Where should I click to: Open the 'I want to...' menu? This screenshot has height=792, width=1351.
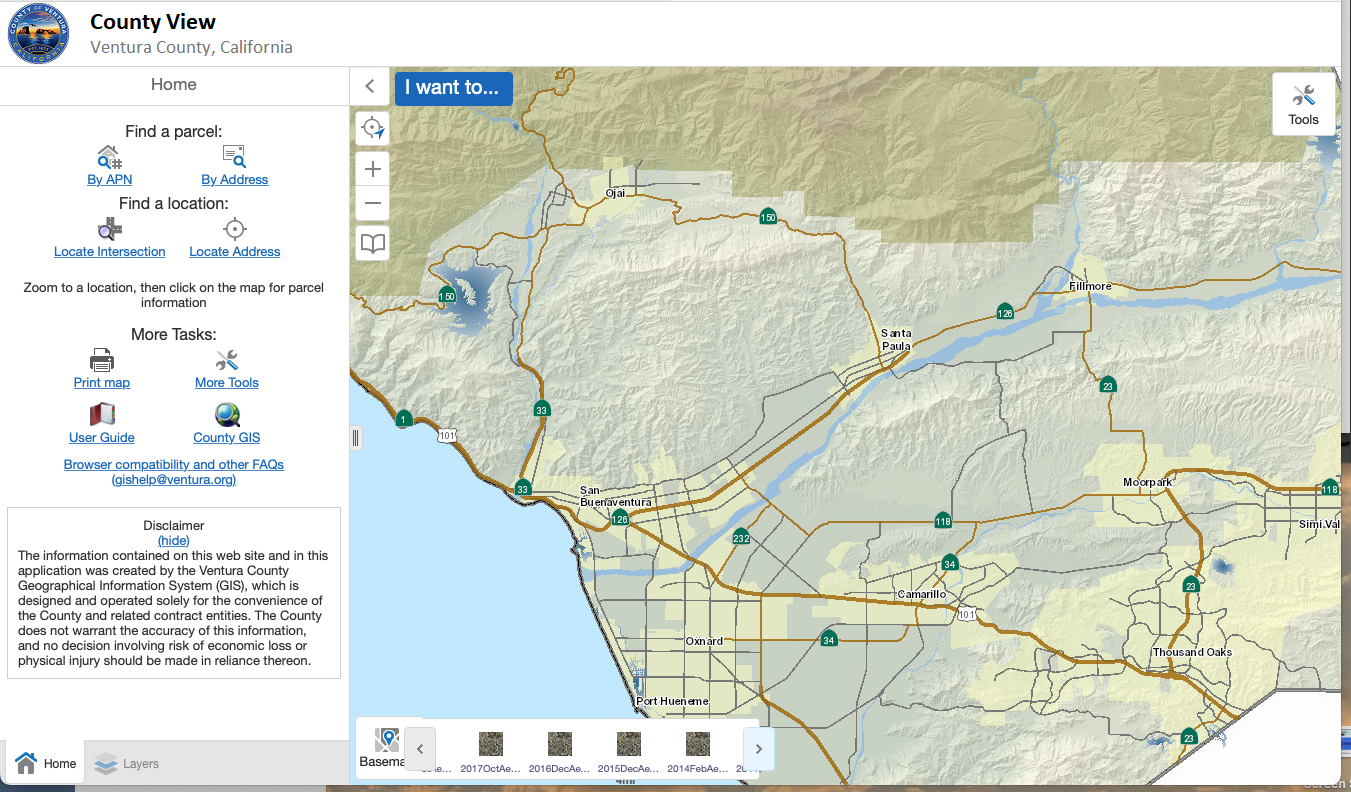(453, 87)
